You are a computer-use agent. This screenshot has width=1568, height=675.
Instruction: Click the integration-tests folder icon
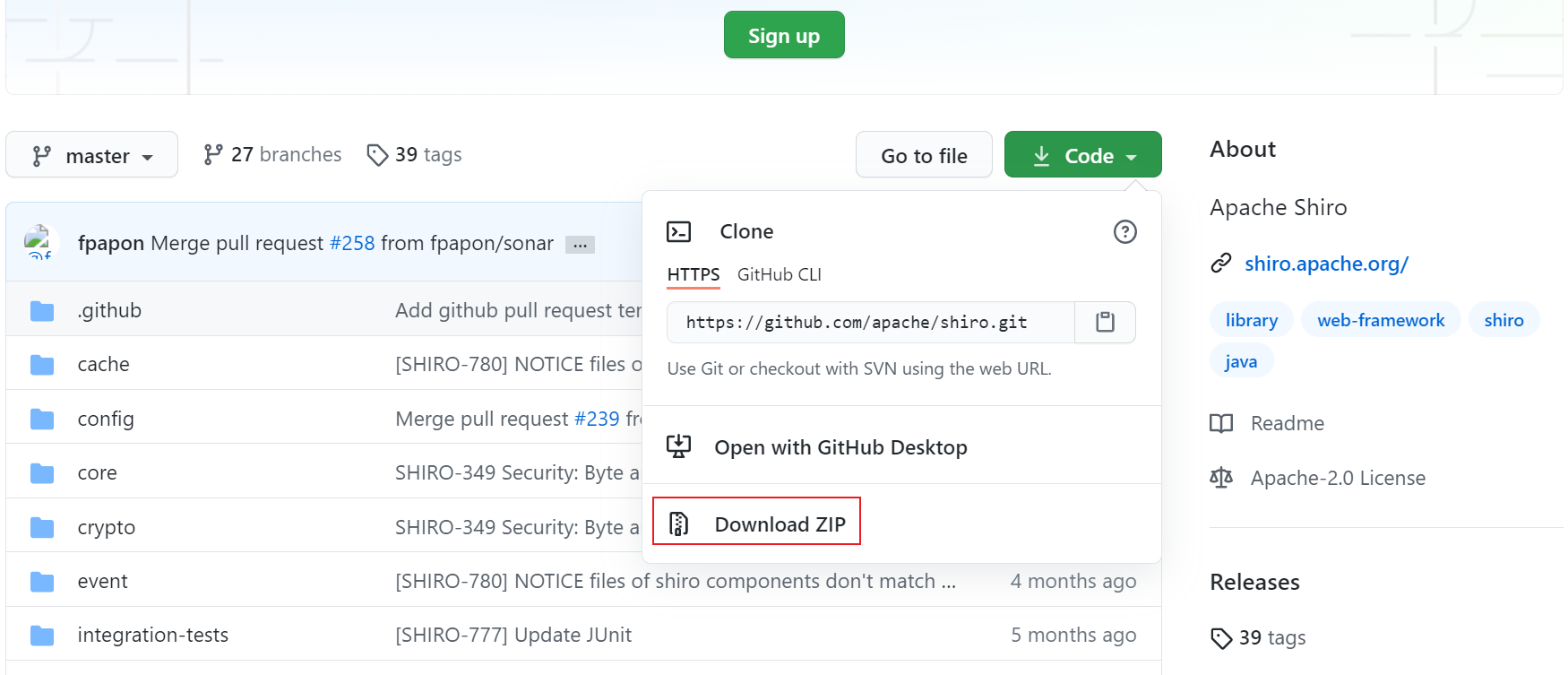click(42, 636)
